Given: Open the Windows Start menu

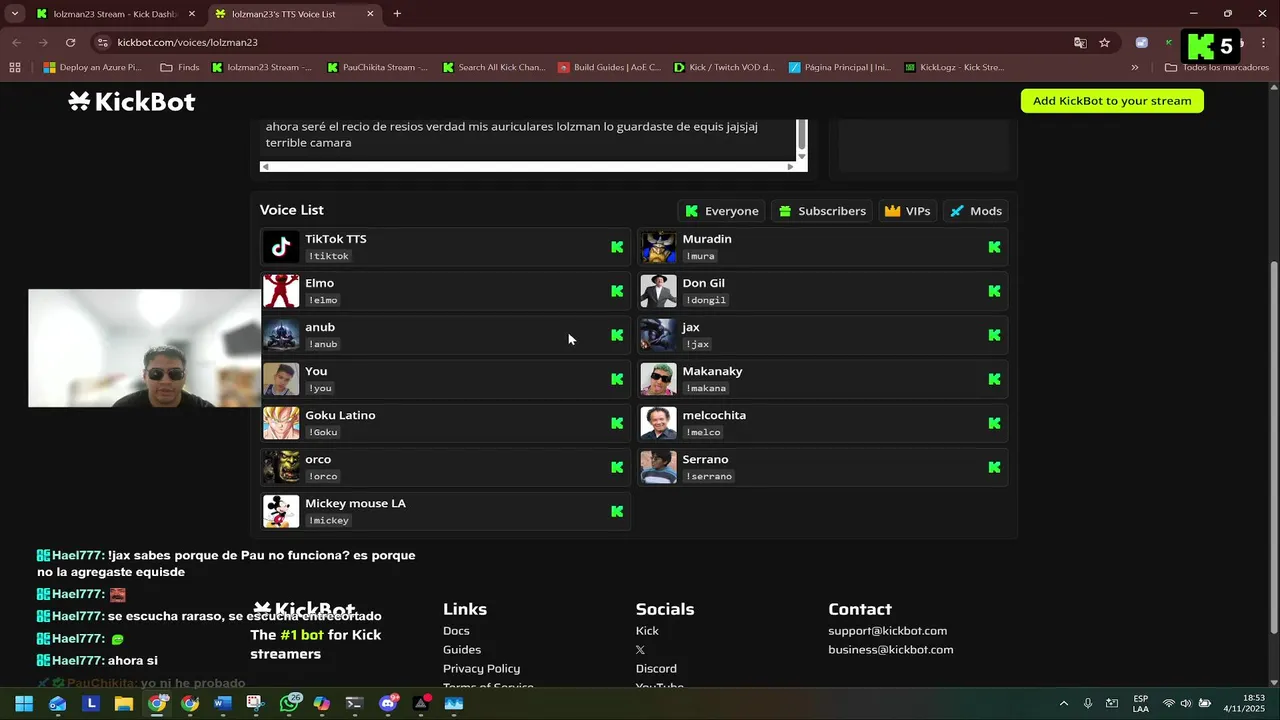Looking at the screenshot, I should click(x=24, y=704).
